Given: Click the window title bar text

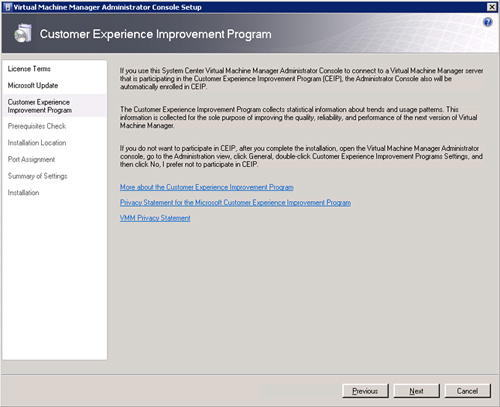Looking at the screenshot, I should click(x=108, y=7).
